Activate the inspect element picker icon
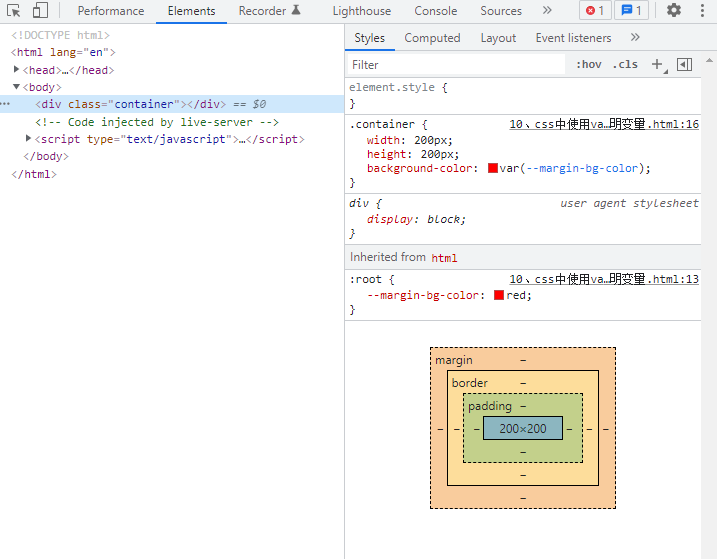Image resolution: width=717 pixels, height=559 pixels. 14,11
